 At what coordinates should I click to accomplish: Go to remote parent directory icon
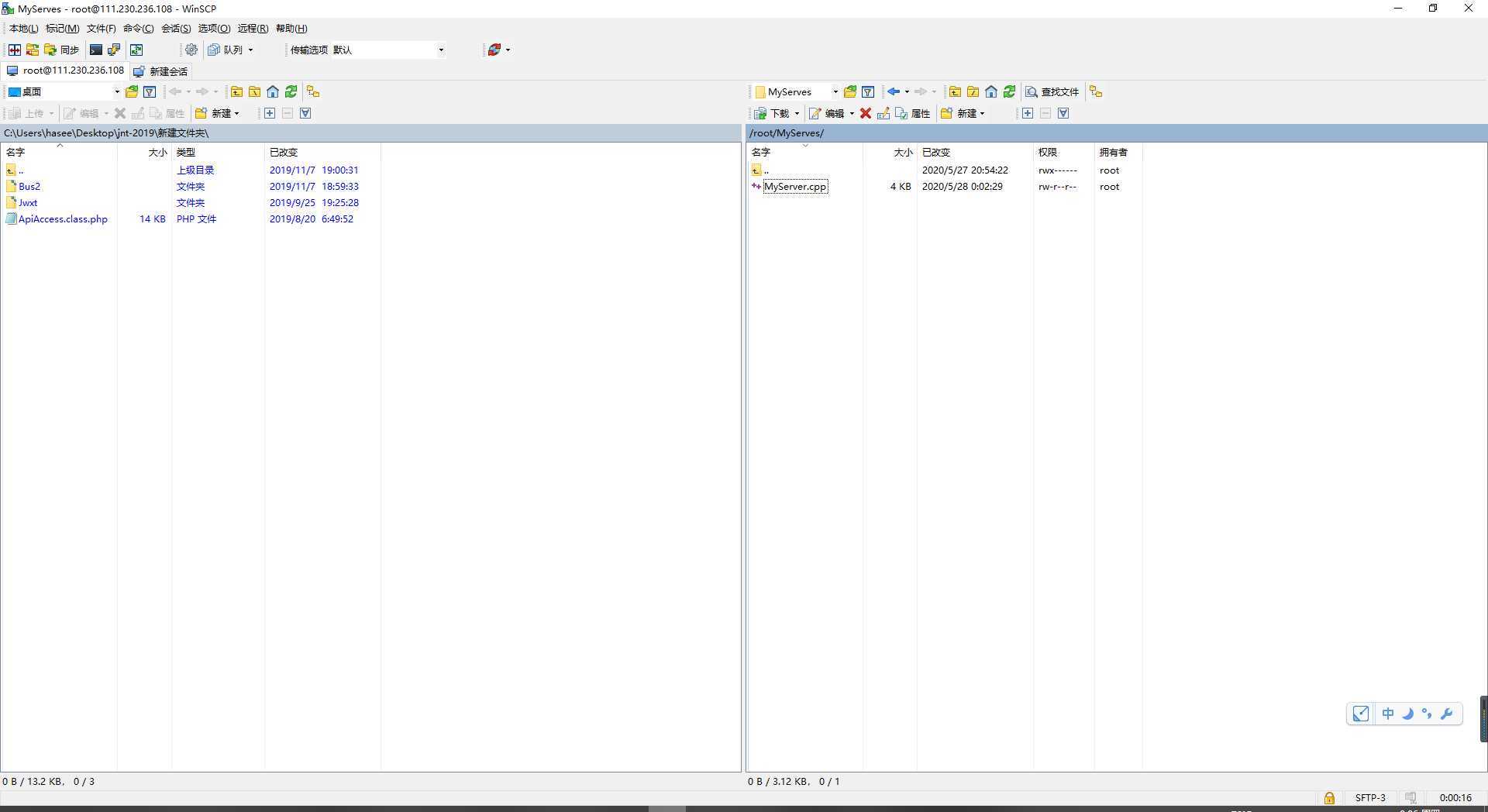pyautogui.click(x=955, y=91)
